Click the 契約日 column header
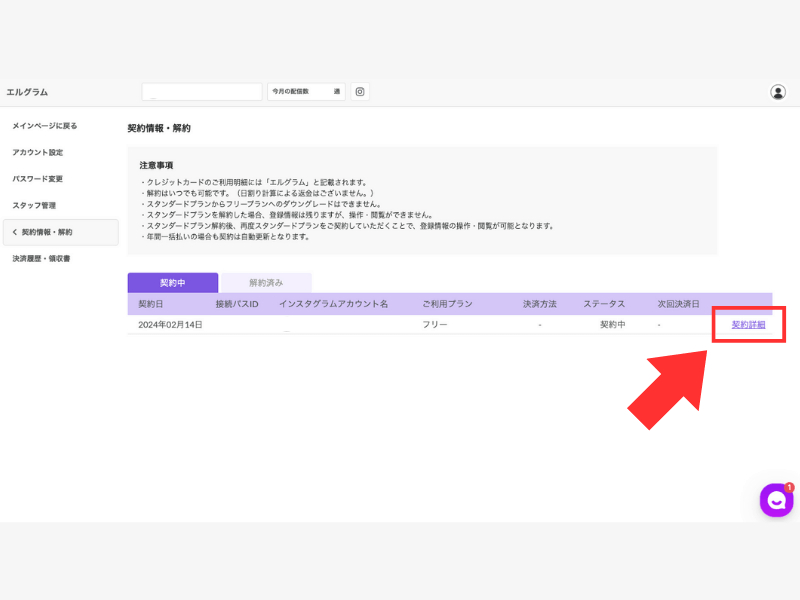Screen dimensions: 800x600 coord(151,304)
